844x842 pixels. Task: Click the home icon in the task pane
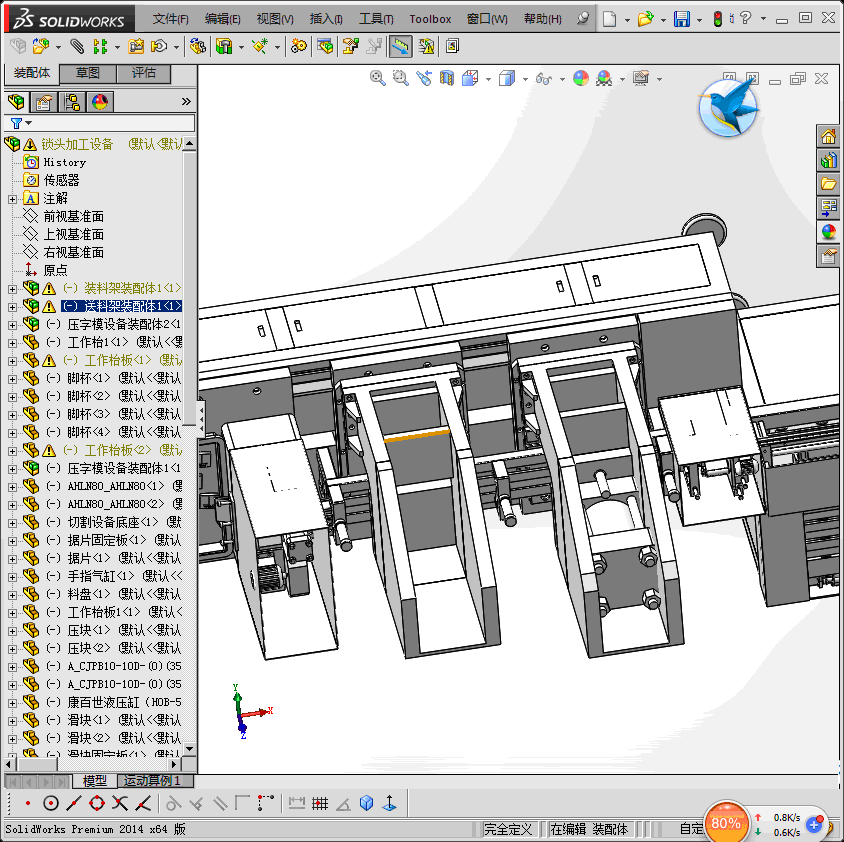[828, 137]
